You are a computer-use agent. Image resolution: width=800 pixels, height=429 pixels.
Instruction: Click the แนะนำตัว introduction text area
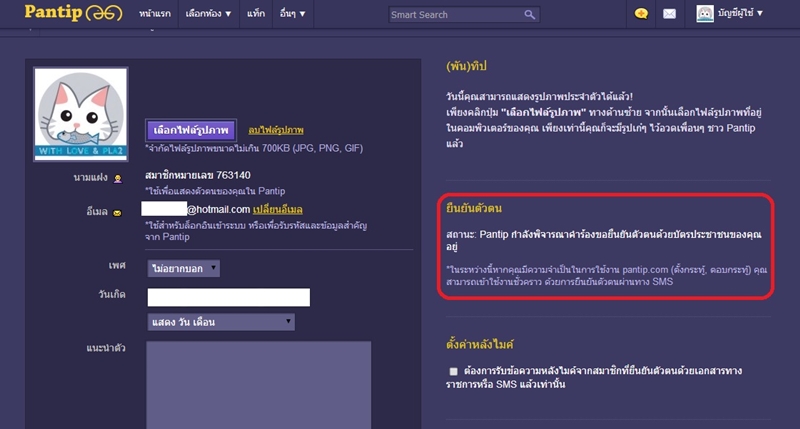coord(259,385)
